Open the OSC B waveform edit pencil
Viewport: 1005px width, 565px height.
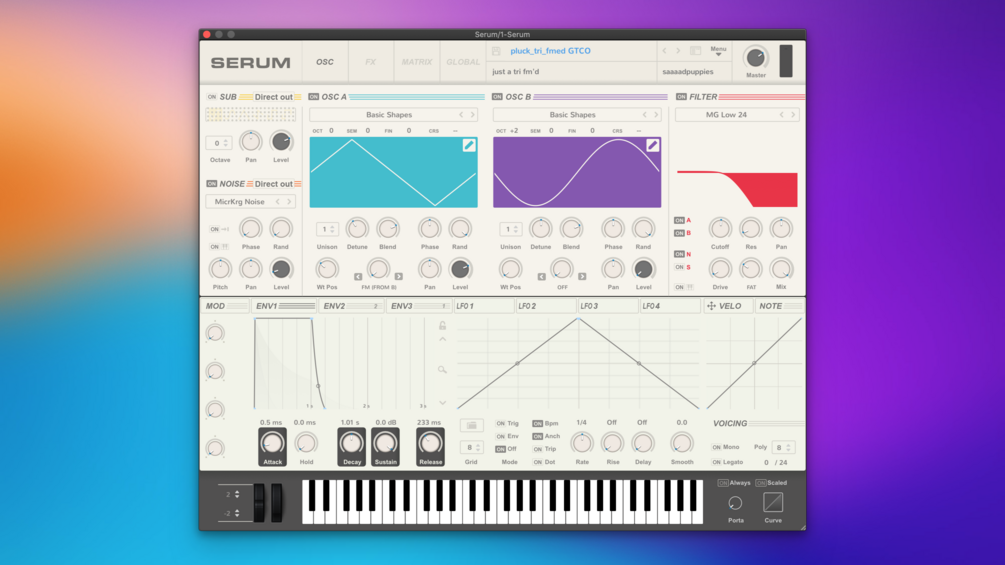point(652,145)
